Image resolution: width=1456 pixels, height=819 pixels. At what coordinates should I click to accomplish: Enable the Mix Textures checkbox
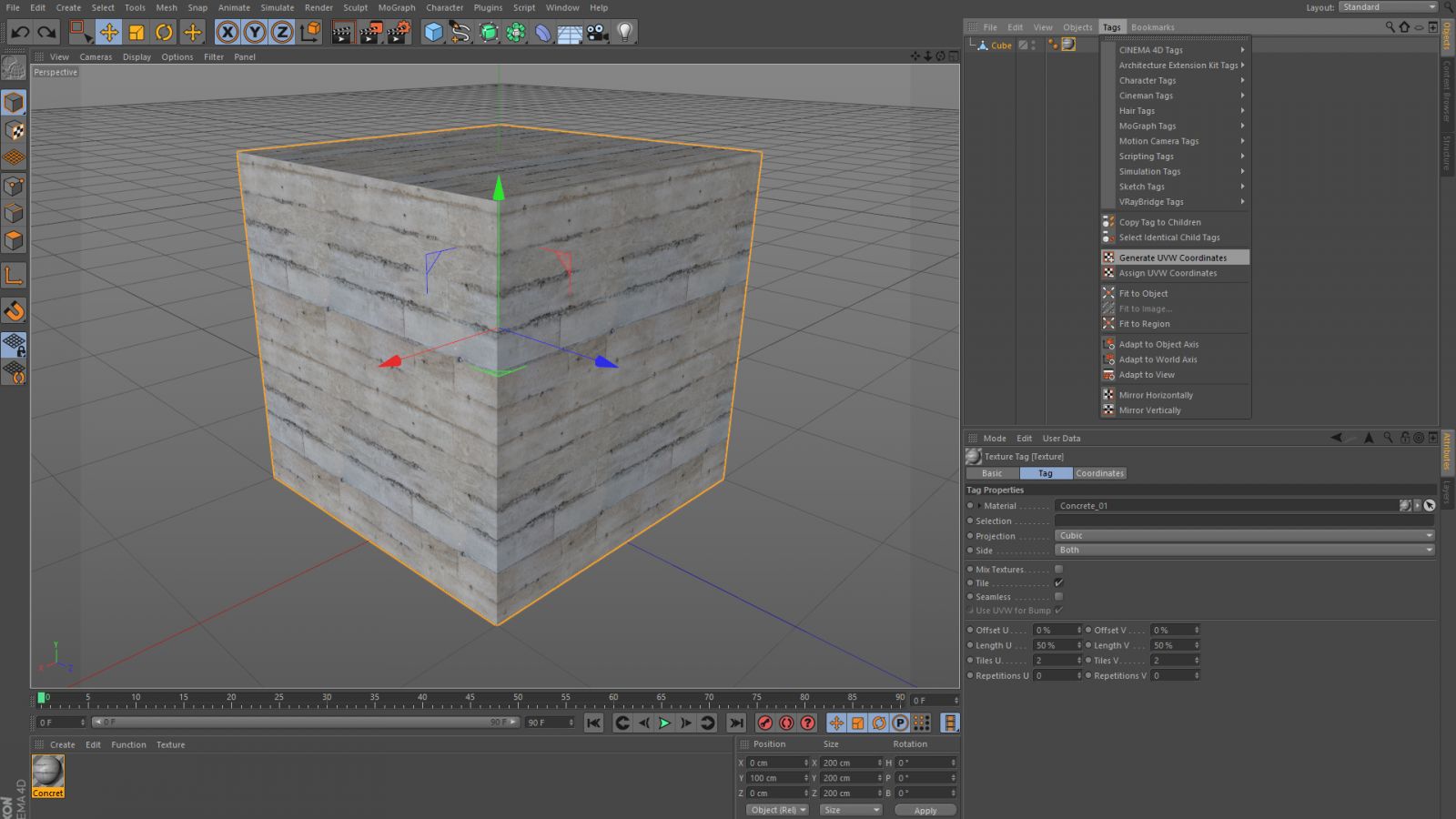coord(1058,570)
